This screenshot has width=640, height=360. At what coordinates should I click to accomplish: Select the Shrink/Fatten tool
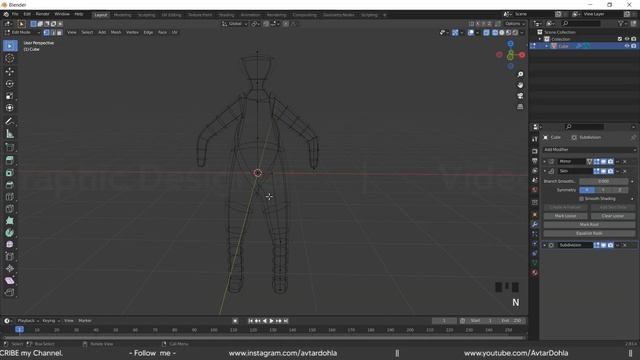(10, 268)
